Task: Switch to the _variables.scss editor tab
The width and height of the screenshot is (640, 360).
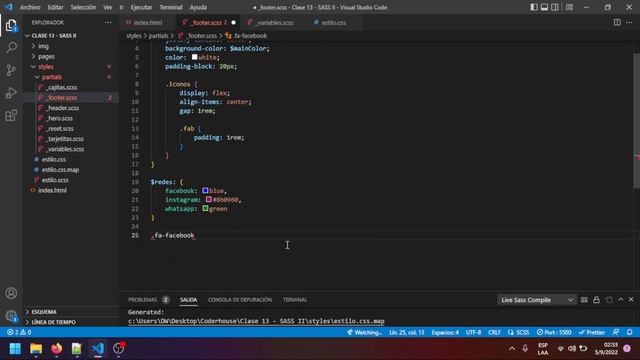Action: (275, 22)
